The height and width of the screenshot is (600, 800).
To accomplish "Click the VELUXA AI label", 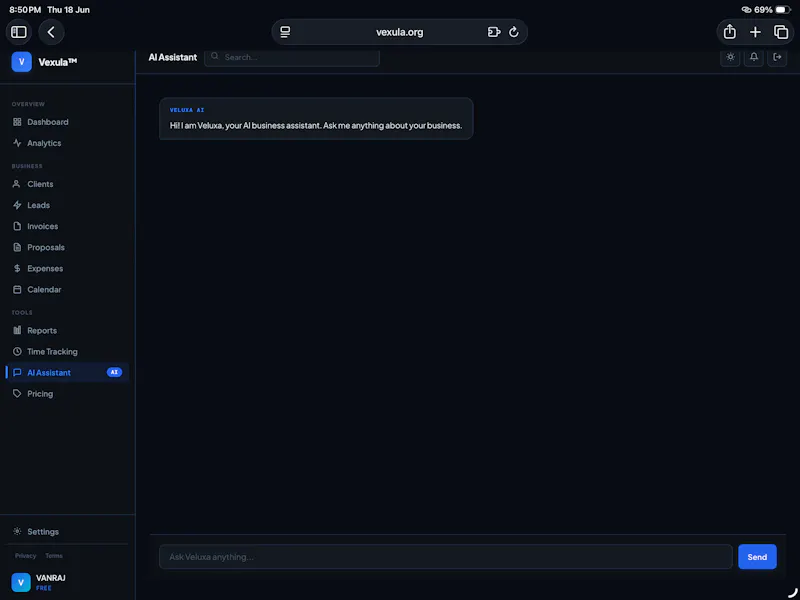I will click(187, 110).
